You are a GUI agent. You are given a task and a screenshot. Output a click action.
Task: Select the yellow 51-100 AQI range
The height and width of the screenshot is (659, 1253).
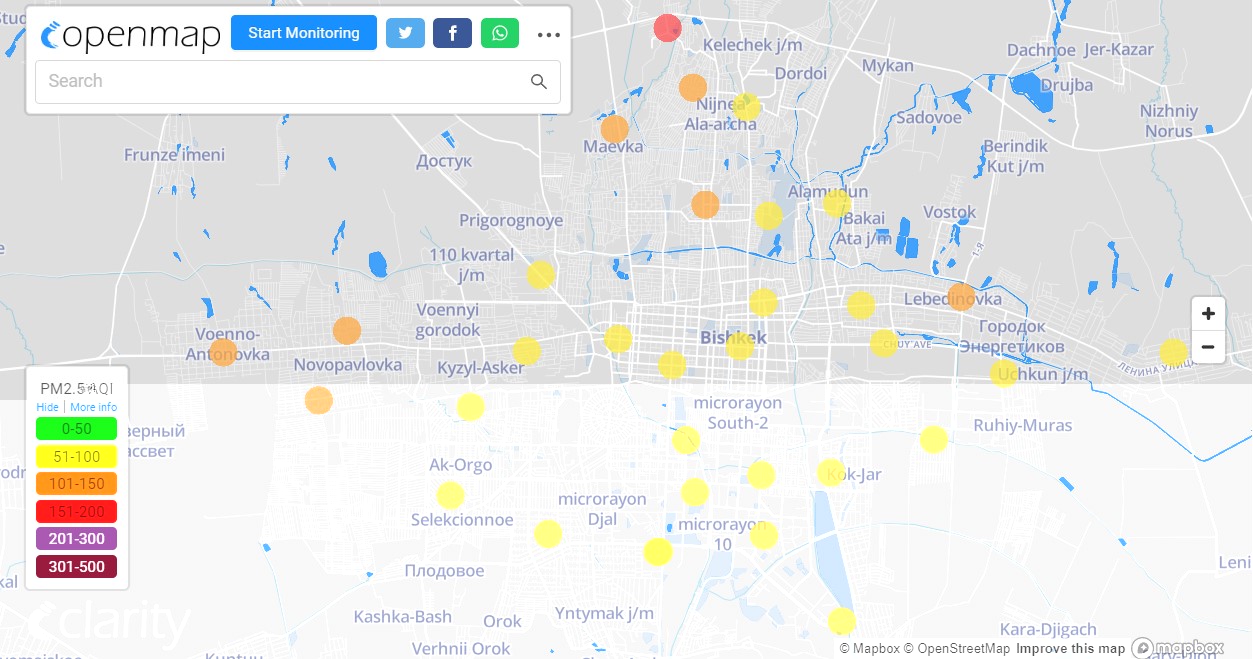coord(76,456)
